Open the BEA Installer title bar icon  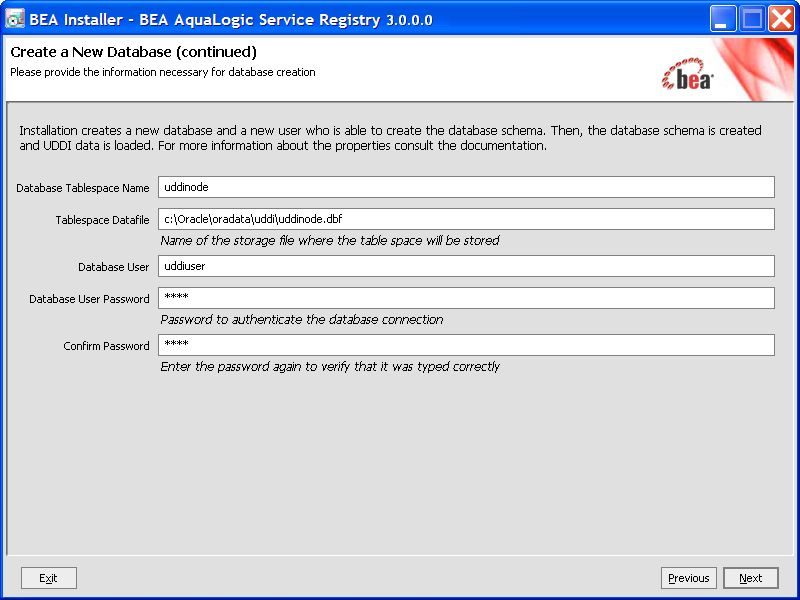pos(15,19)
